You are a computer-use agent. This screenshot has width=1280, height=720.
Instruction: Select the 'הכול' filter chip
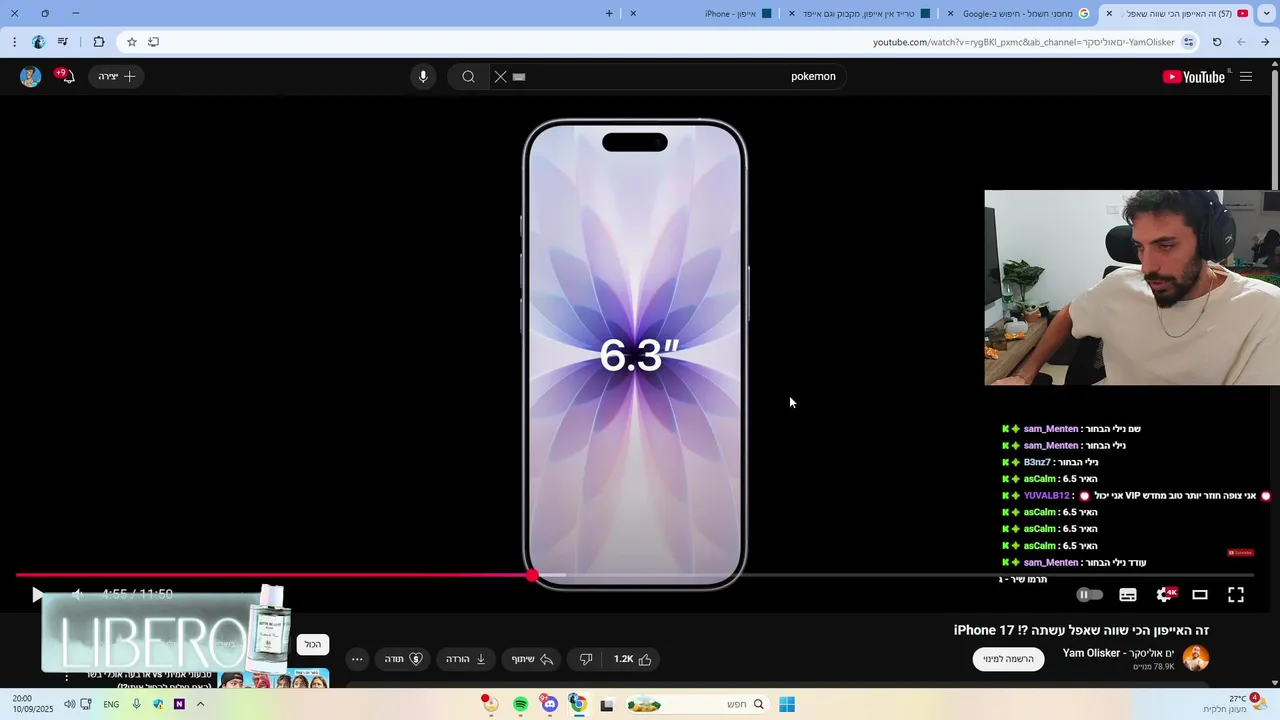point(313,645)
